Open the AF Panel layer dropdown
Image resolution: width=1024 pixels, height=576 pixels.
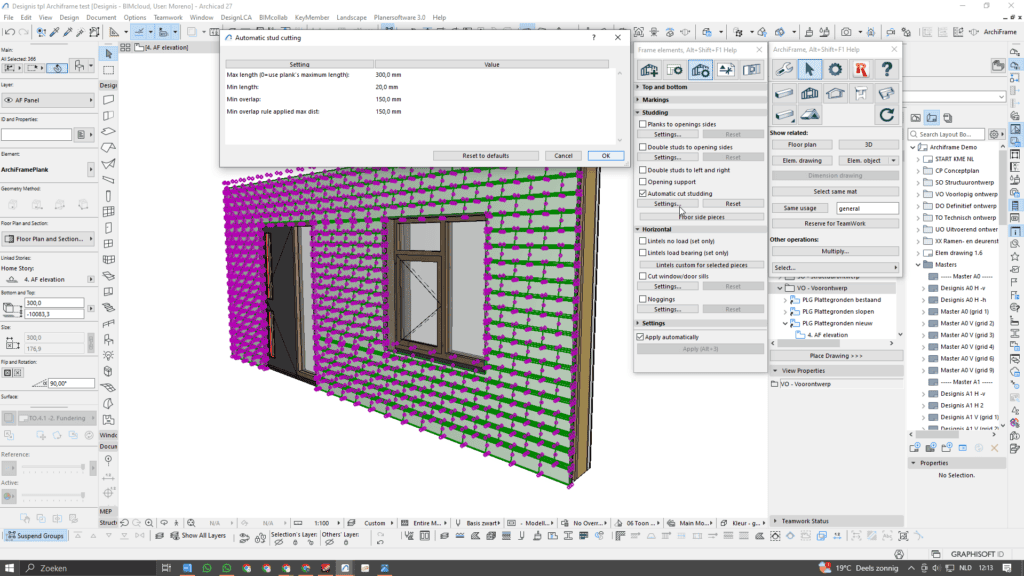click(48, 100)
